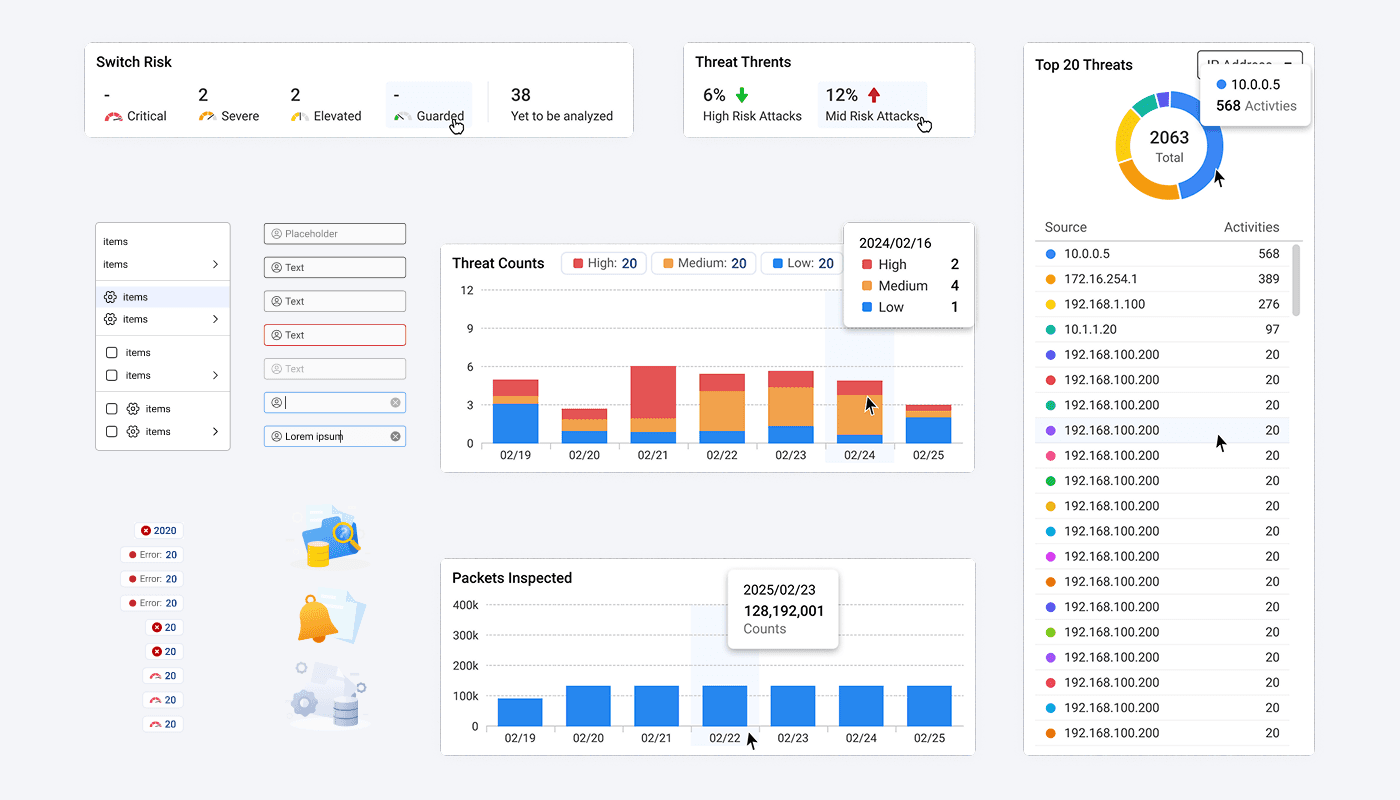
Task: Click the orange Severe gauge icon
Action: click(207, 117)
